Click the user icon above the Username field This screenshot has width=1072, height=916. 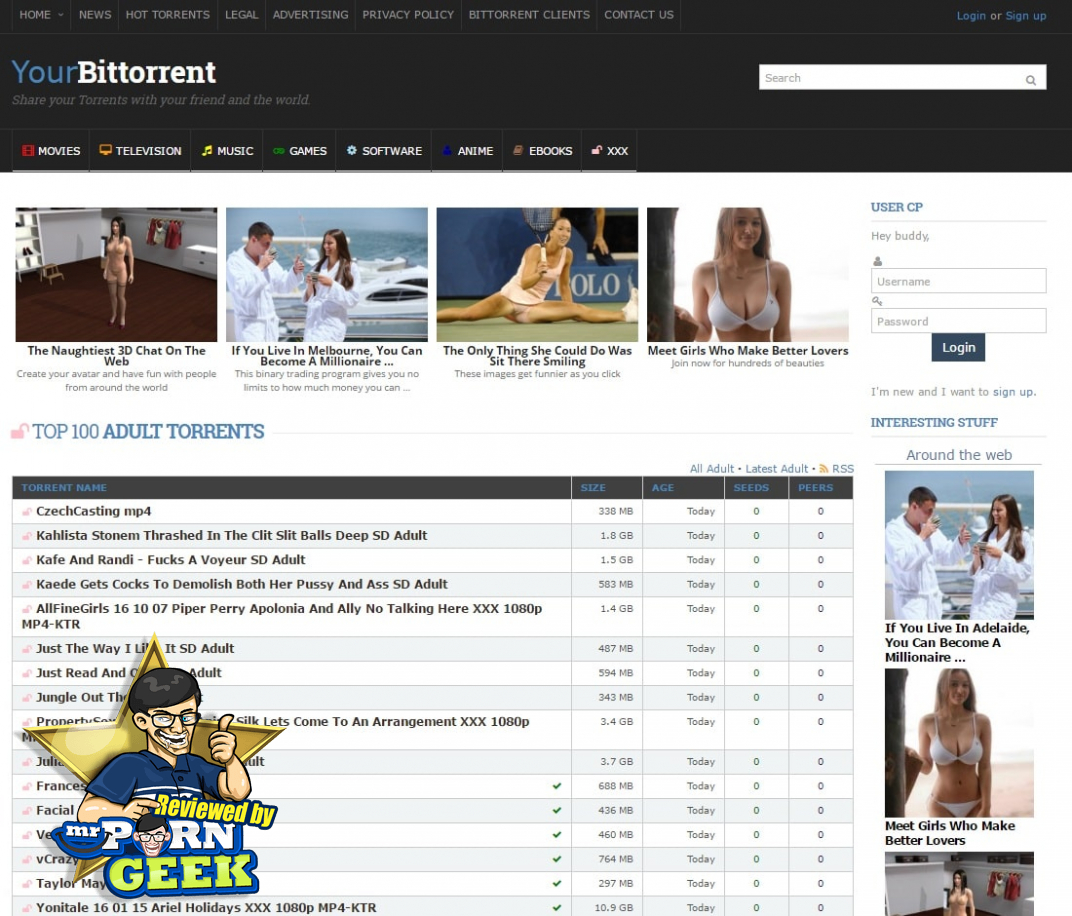(877, 261)
